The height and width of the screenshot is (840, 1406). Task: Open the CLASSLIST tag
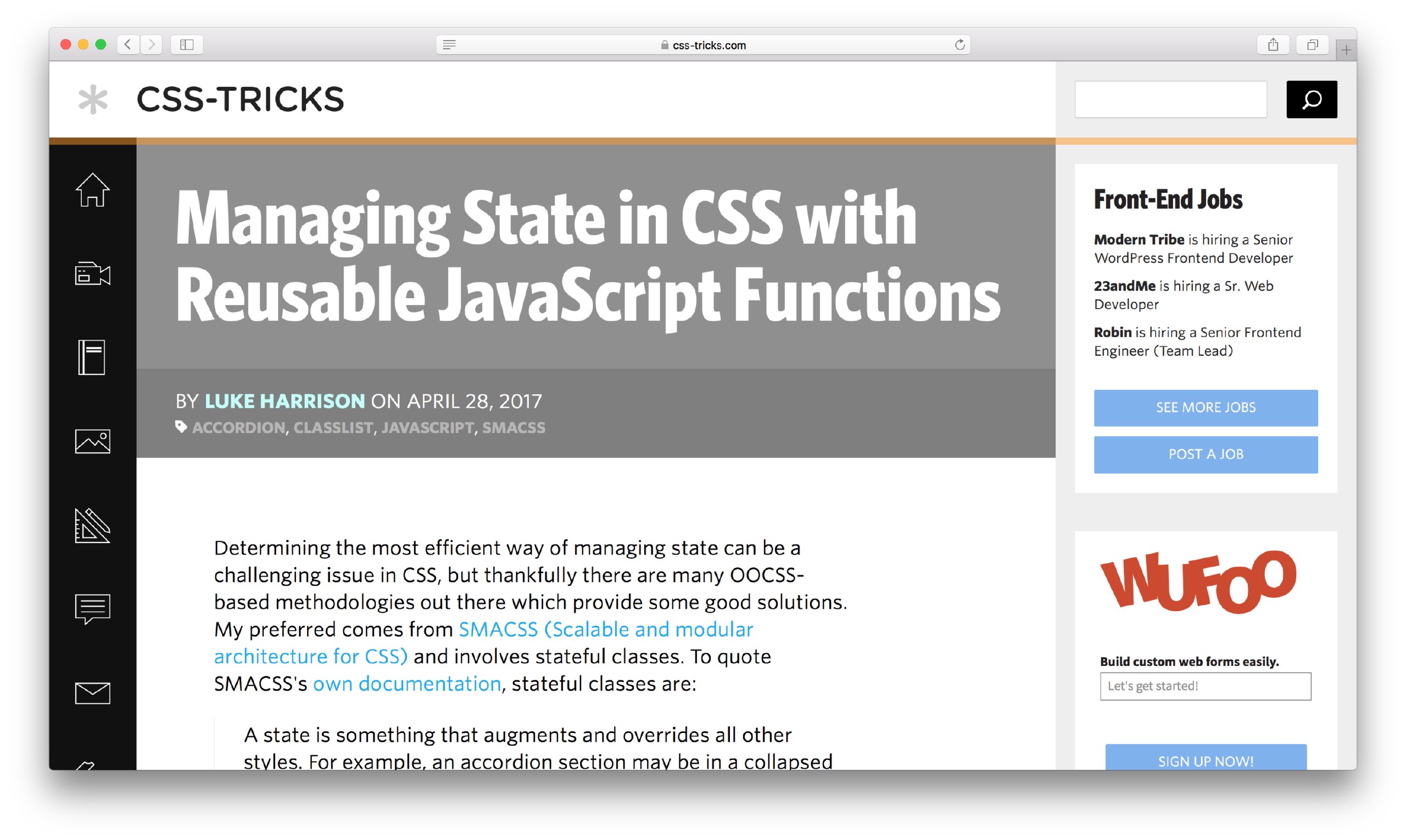(333, 428)
